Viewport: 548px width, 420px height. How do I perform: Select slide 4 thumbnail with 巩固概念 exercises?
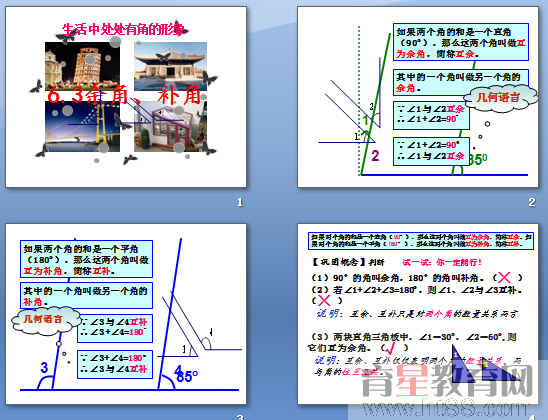pyautogui.click(x=418, y=314)
